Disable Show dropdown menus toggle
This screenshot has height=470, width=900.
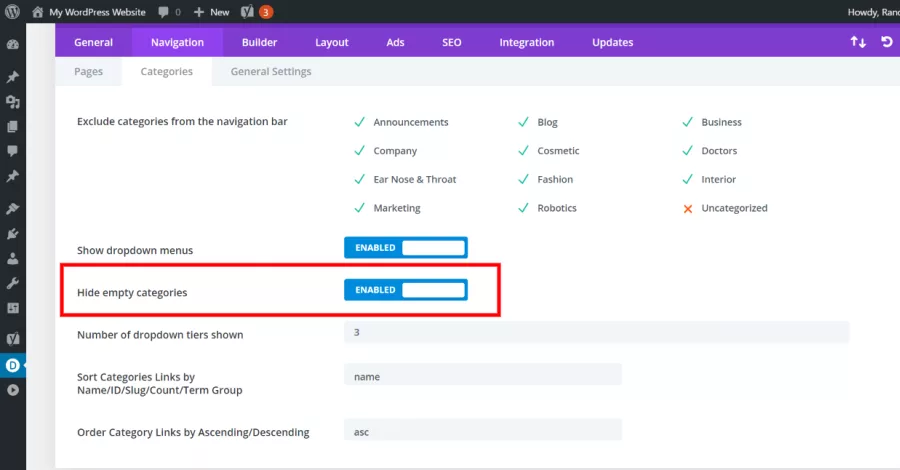(406, 248)
